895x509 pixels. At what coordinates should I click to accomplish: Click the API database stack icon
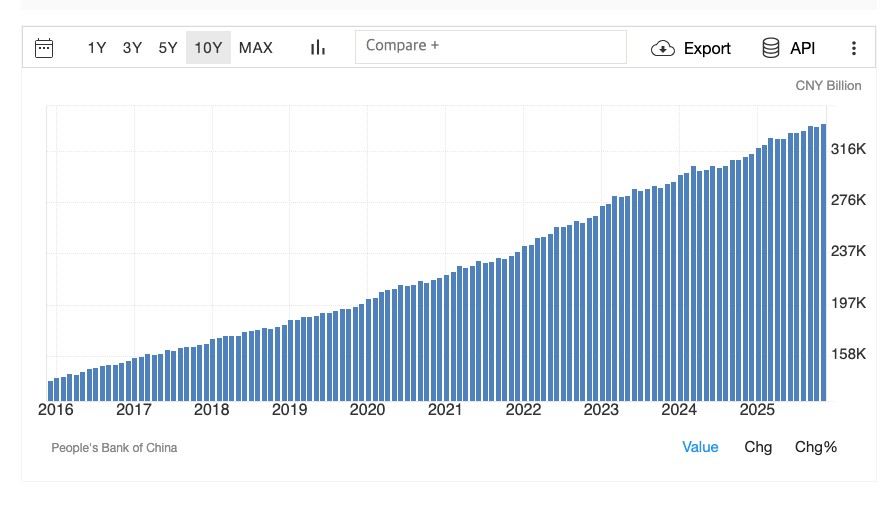coord(771,48)
